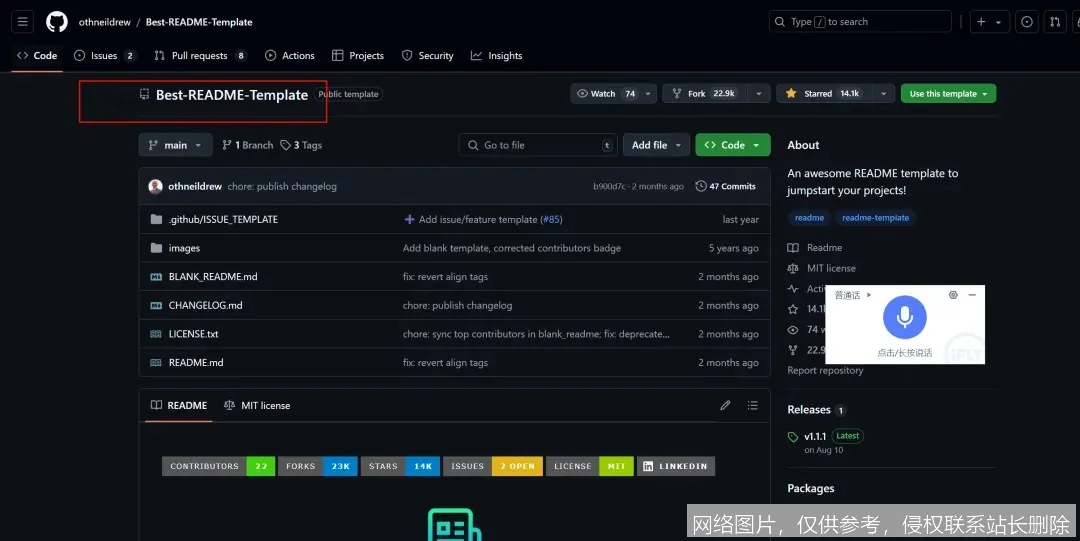Open the Actions tab
1080x541 pixels.
coord(290,56)
